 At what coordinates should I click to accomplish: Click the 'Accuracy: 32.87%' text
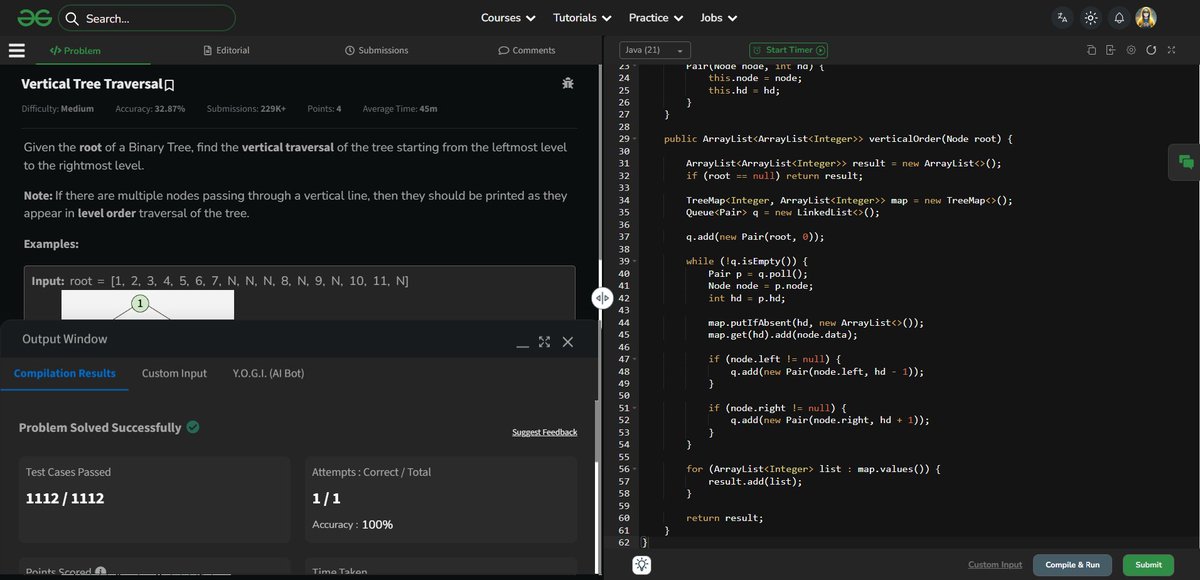(151, 108)
